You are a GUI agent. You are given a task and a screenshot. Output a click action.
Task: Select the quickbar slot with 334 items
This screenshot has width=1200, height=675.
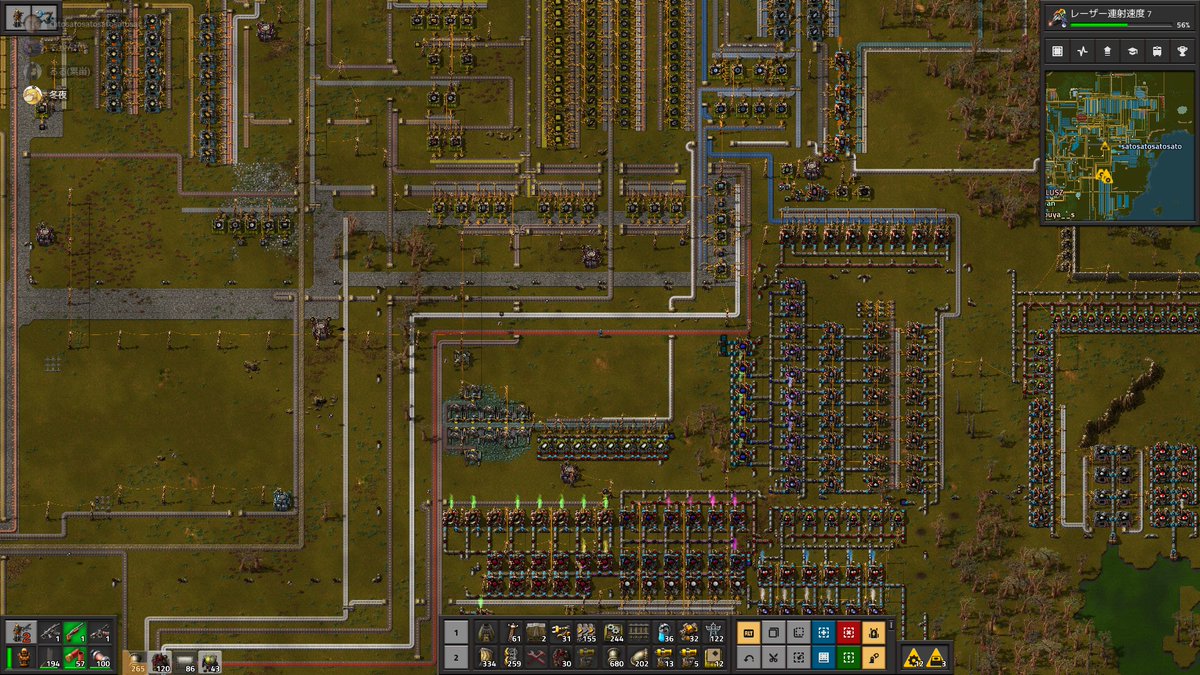[485, 657]
